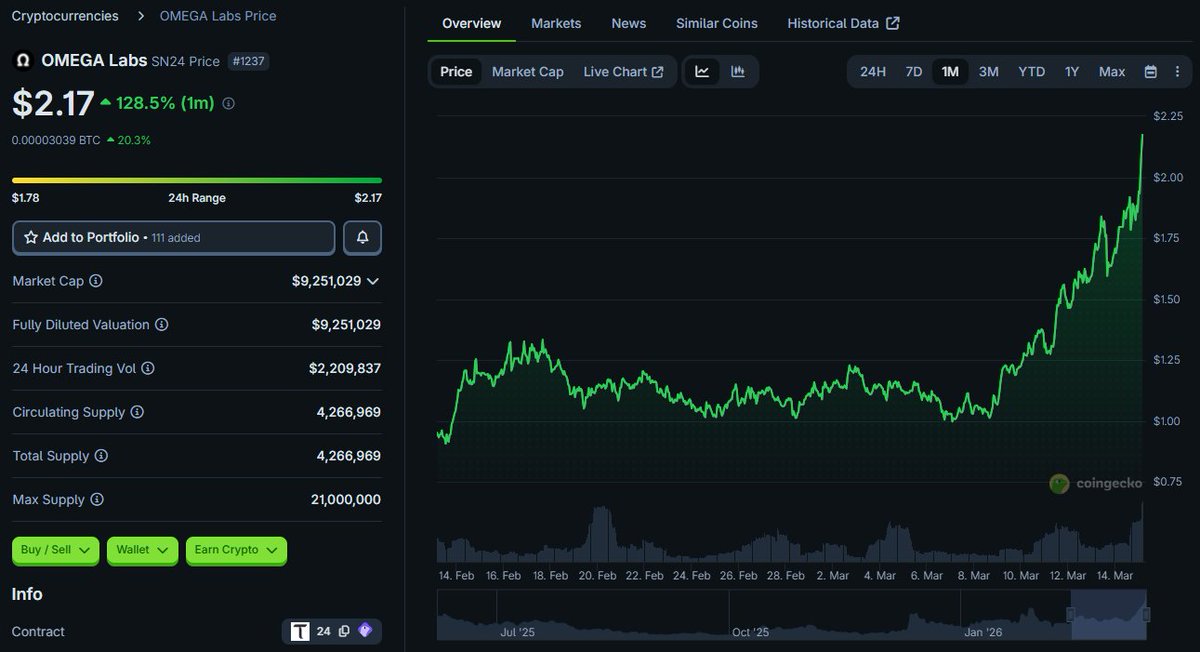
Task: Set chart range to YTD
Action: 1032,72
